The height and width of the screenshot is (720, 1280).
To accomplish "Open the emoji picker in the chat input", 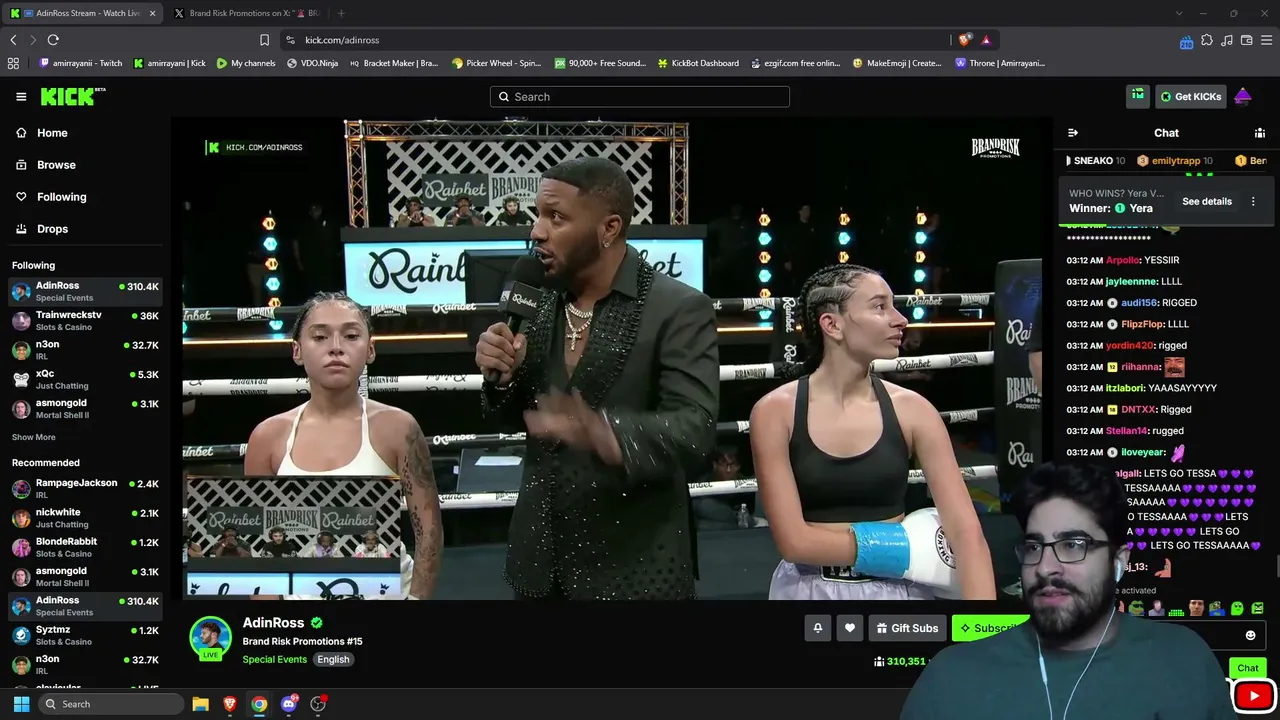I will 1250,635.
